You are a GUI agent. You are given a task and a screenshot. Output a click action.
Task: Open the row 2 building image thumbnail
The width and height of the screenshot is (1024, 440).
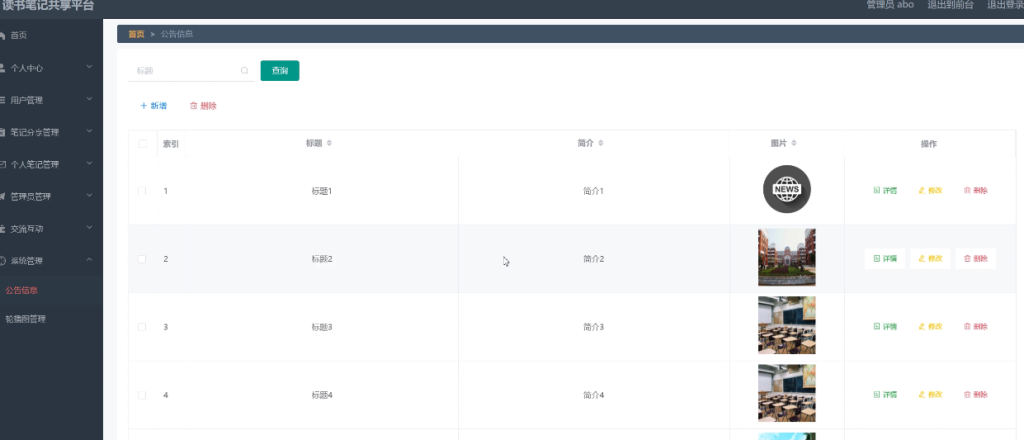click(787, 258)
